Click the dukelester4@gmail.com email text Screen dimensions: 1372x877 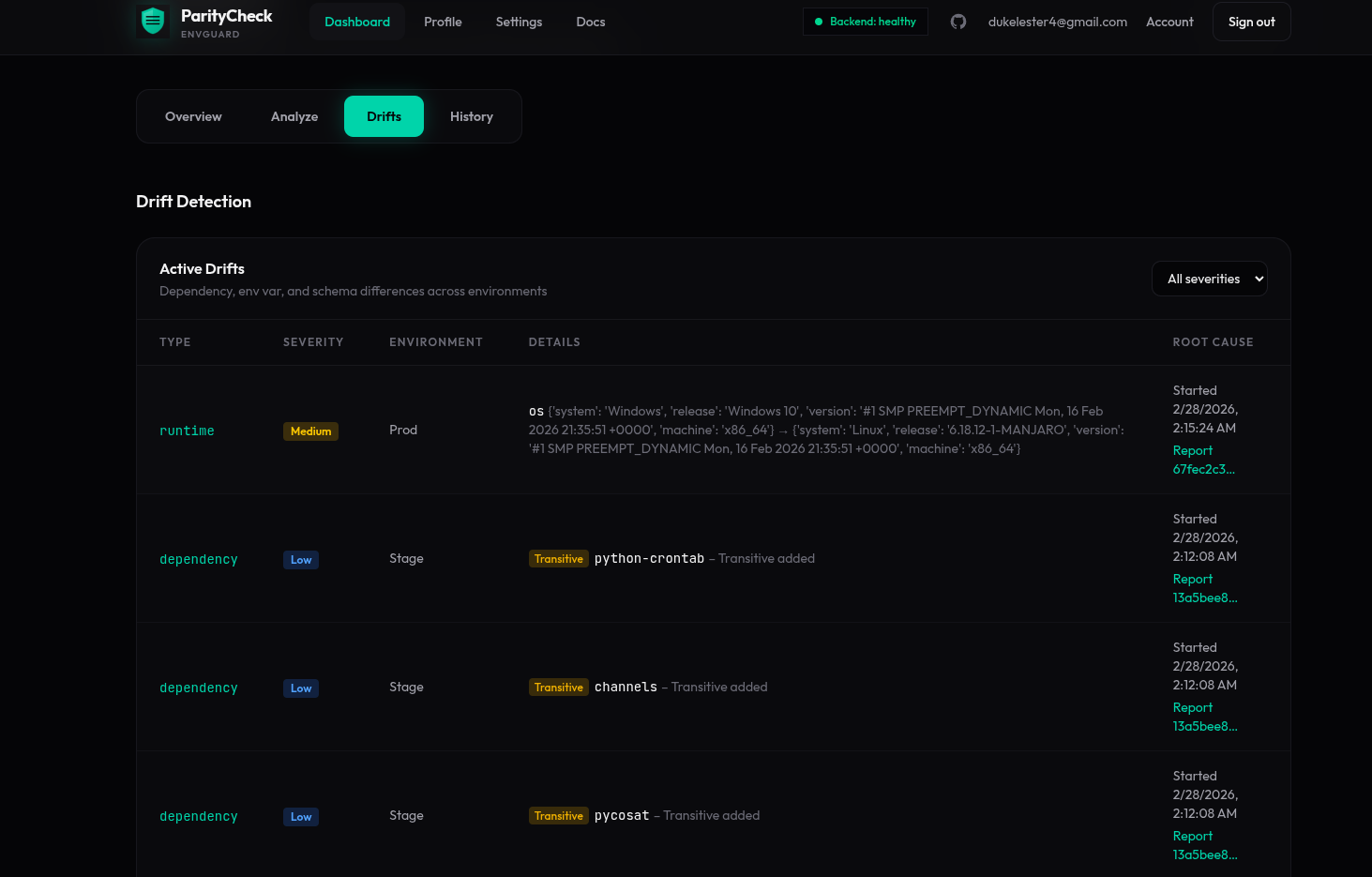tap(1057, 22)
